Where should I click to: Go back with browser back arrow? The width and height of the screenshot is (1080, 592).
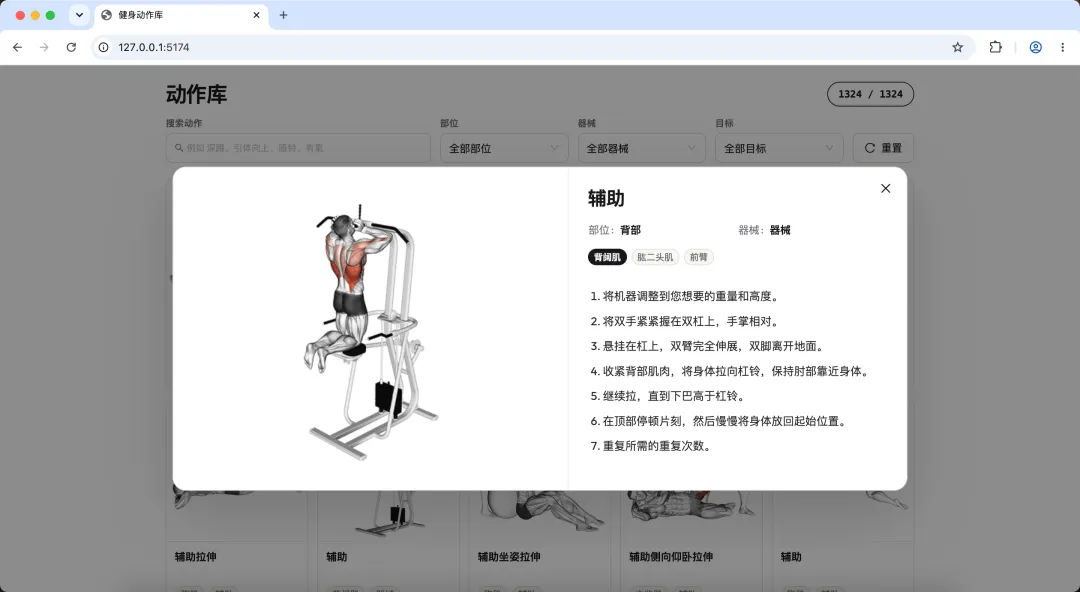coord(17,48)
